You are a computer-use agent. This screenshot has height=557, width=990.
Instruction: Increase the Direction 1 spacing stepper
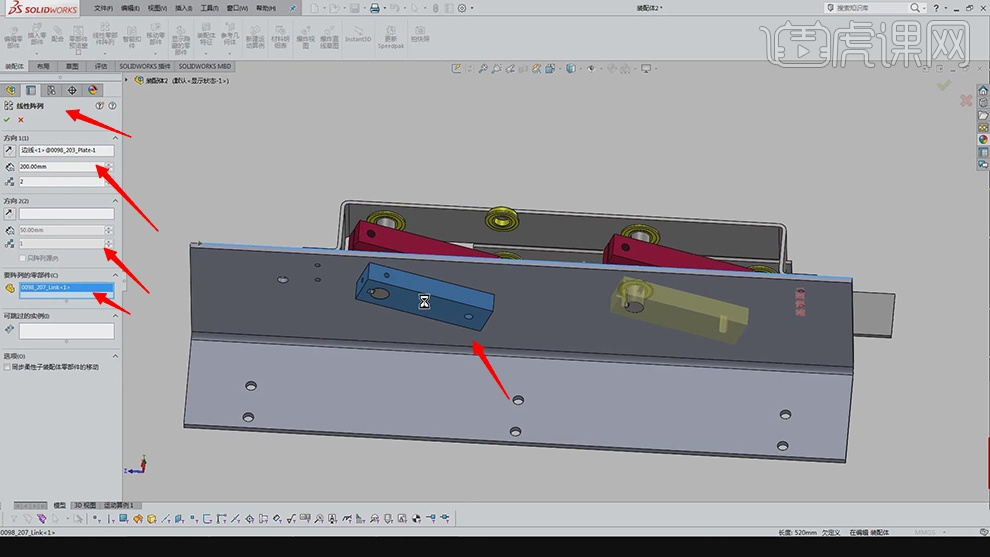[108, 163]
